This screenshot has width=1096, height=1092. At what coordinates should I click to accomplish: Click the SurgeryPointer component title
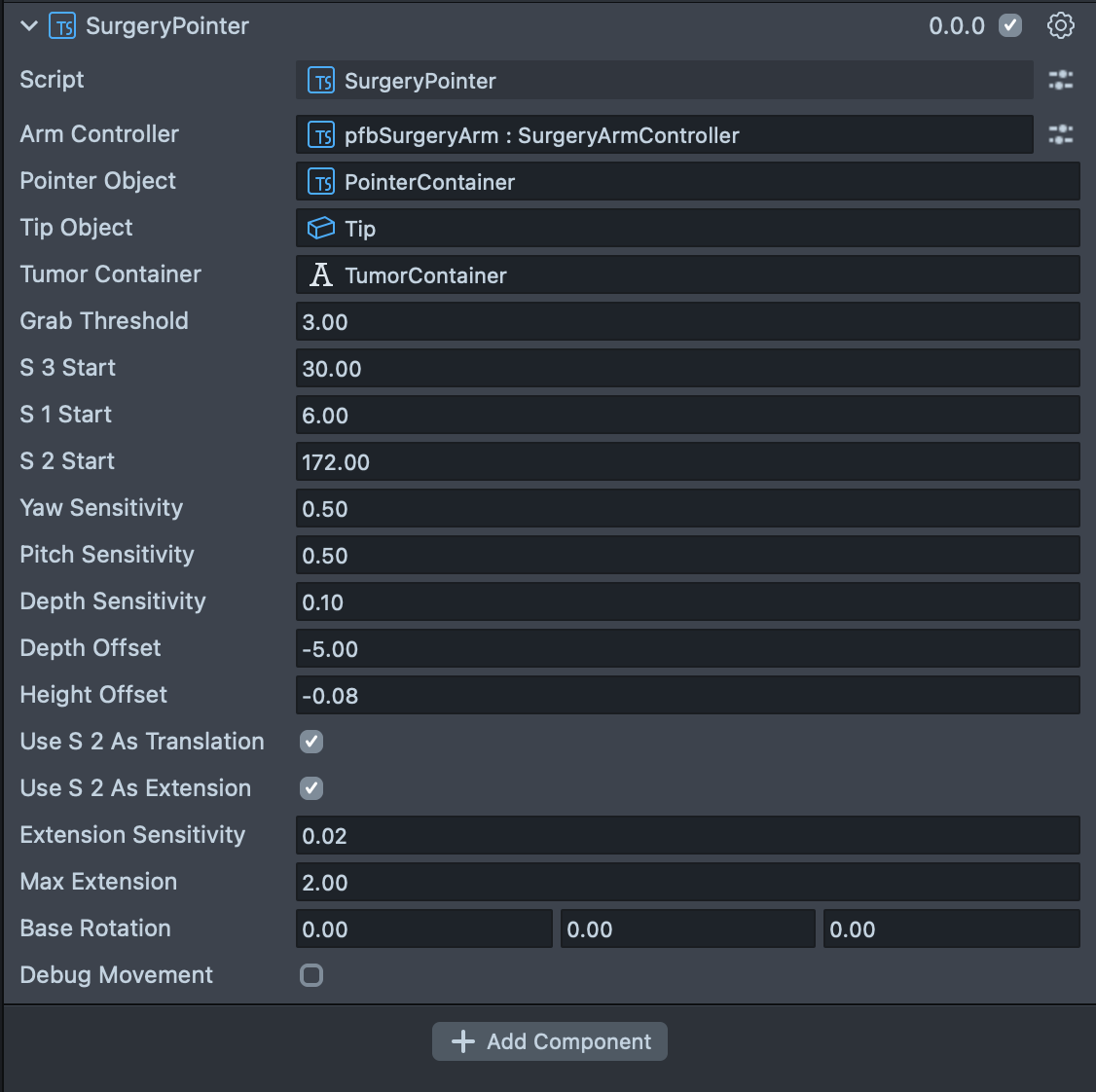point(167,26)
